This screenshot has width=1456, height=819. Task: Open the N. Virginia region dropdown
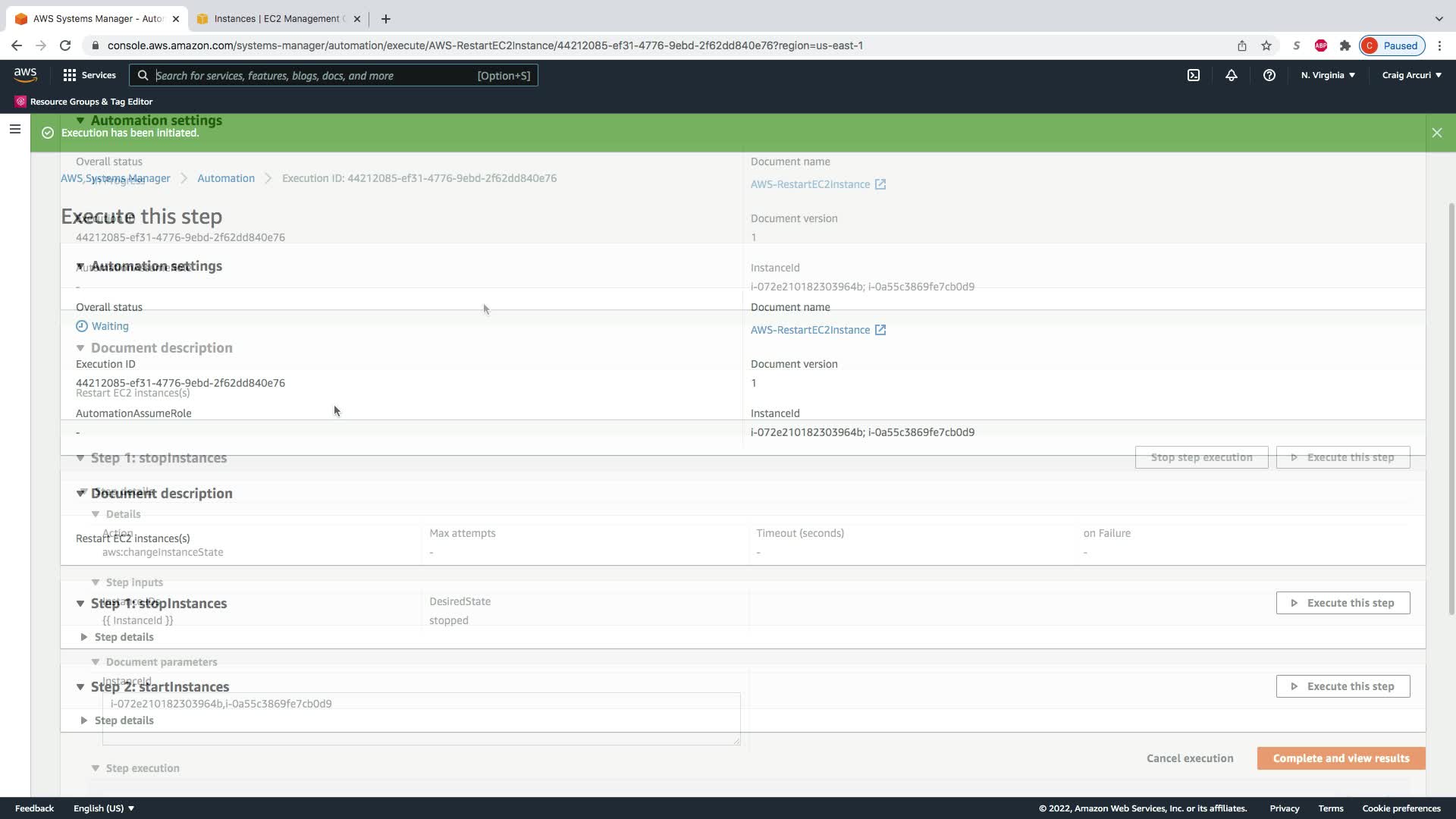[1327, 75]
